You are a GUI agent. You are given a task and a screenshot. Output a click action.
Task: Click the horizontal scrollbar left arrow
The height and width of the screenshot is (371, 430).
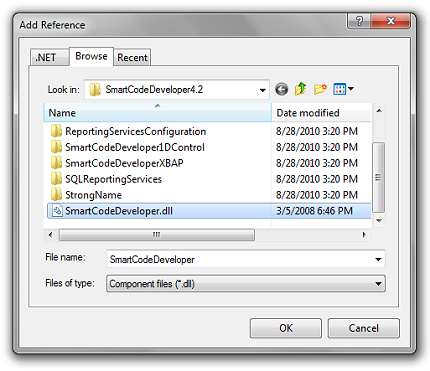pos(51,235)
